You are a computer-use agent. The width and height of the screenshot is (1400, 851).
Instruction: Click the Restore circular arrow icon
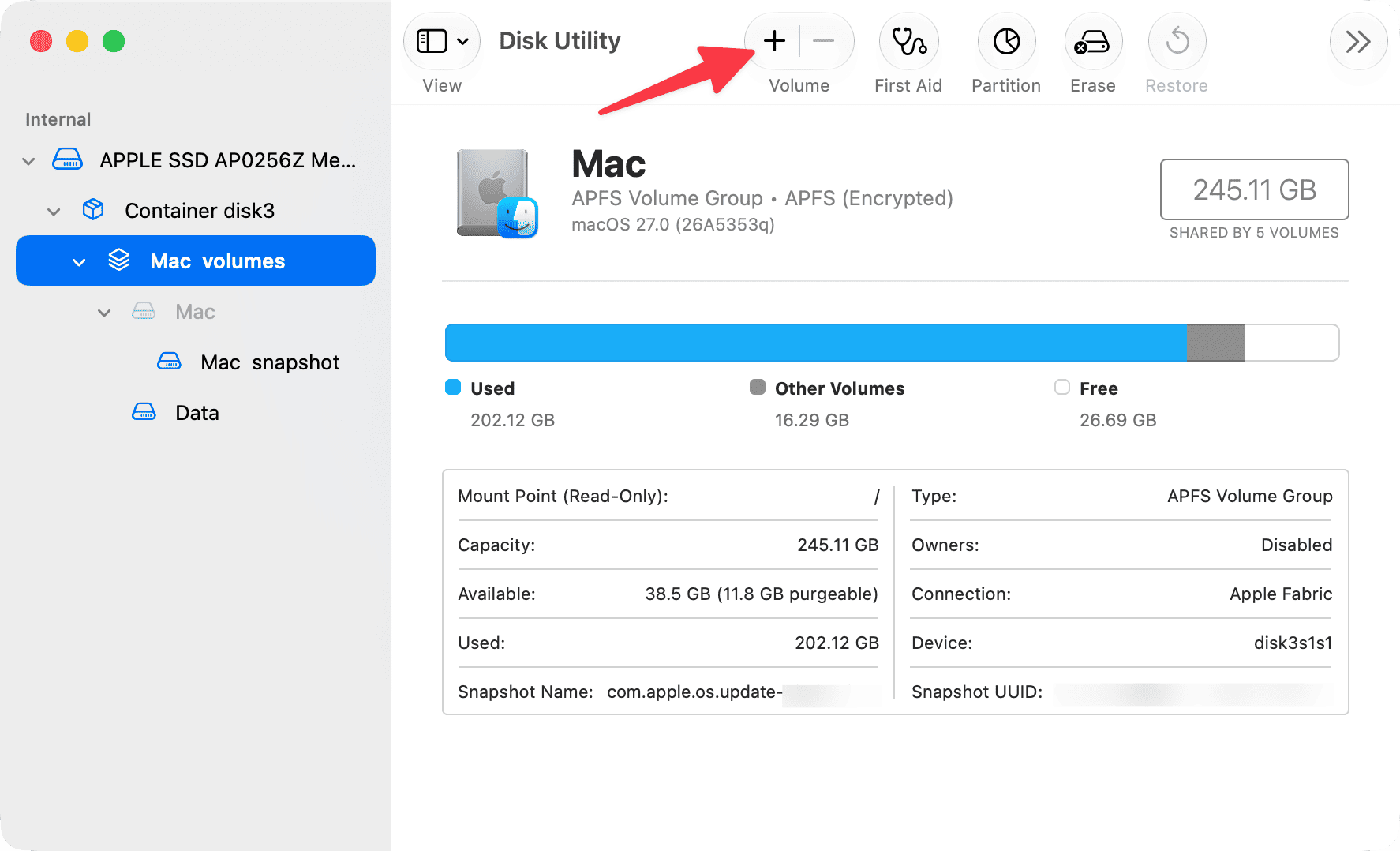coord(1177,41)
